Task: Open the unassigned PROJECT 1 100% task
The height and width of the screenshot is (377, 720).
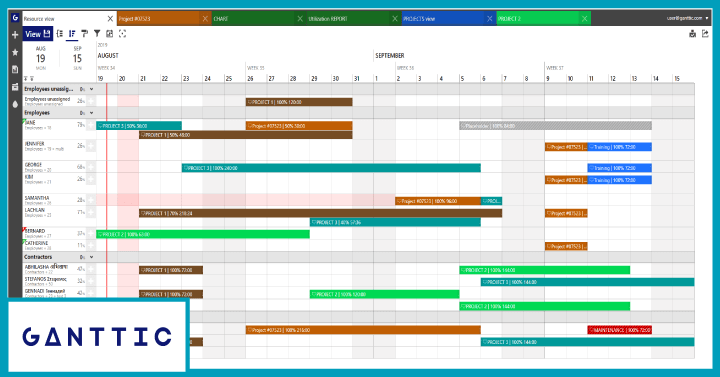Action: [299, 102]
